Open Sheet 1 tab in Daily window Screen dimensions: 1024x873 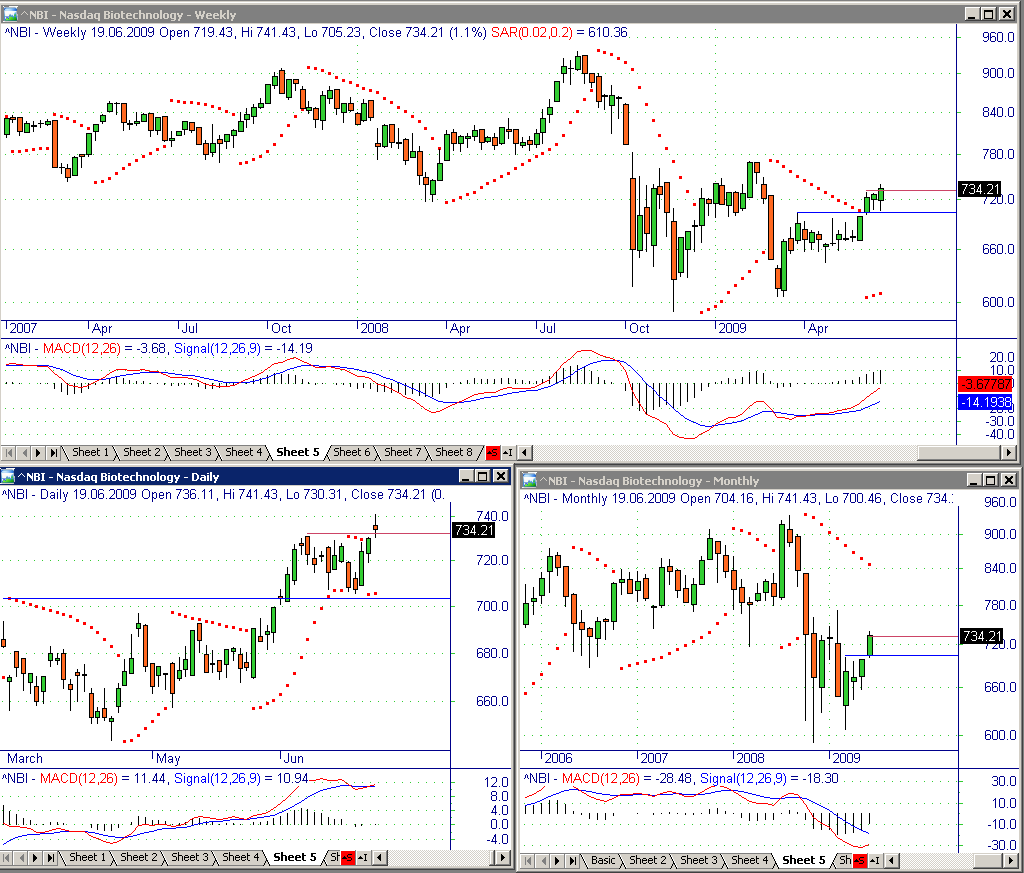[x=88, y=857]
